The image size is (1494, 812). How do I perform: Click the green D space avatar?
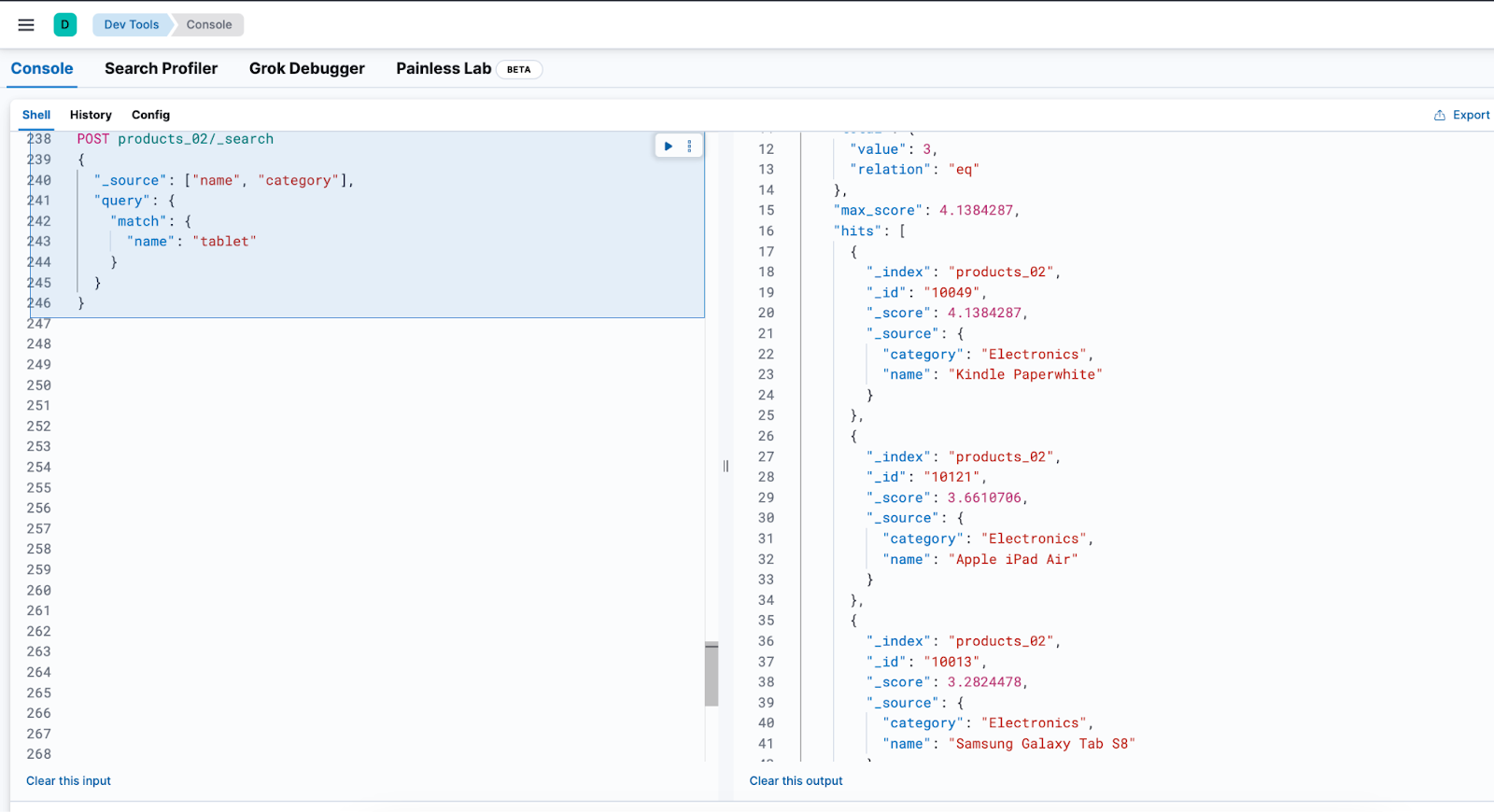65,25
